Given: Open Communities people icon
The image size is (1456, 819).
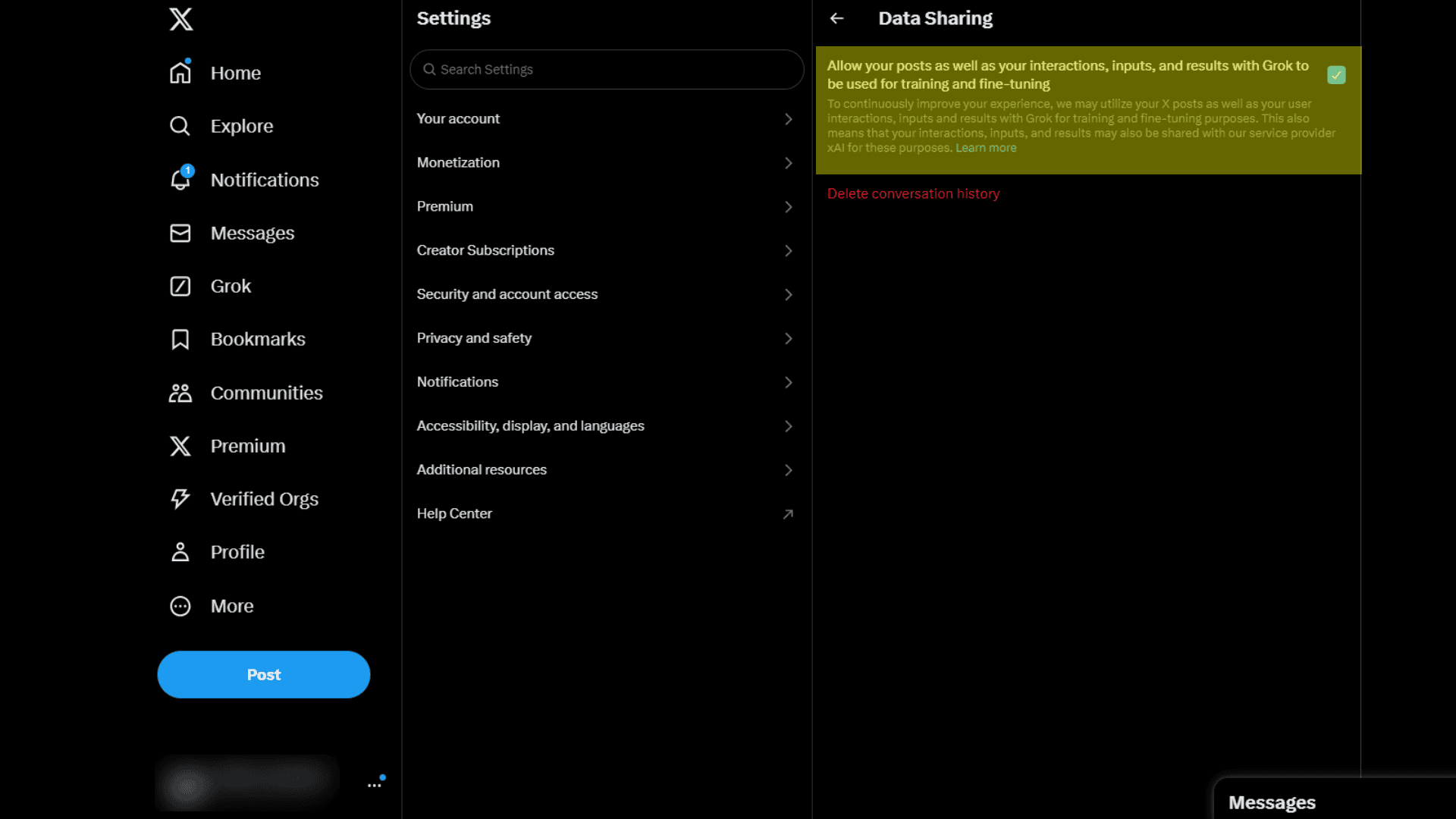Looking at the screenshot, I should click(x=180, y=393).
